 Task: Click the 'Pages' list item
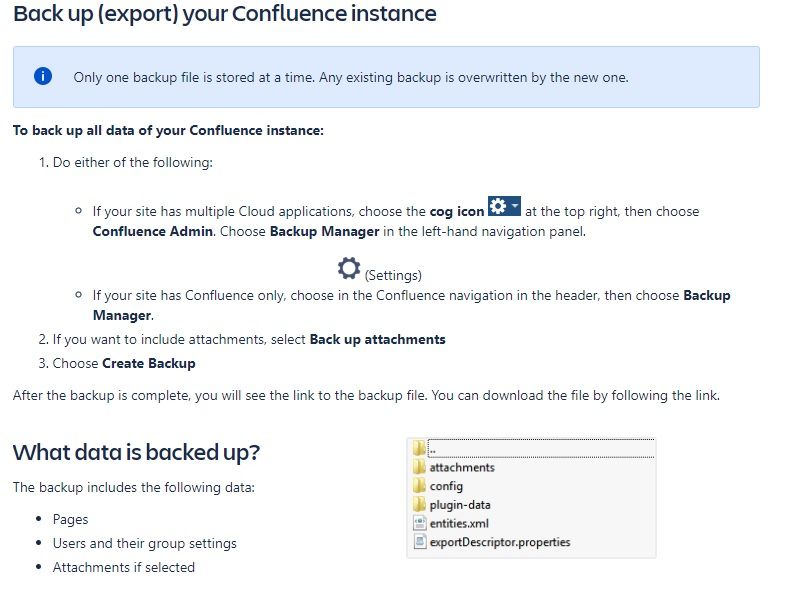(x=70, y=519)
